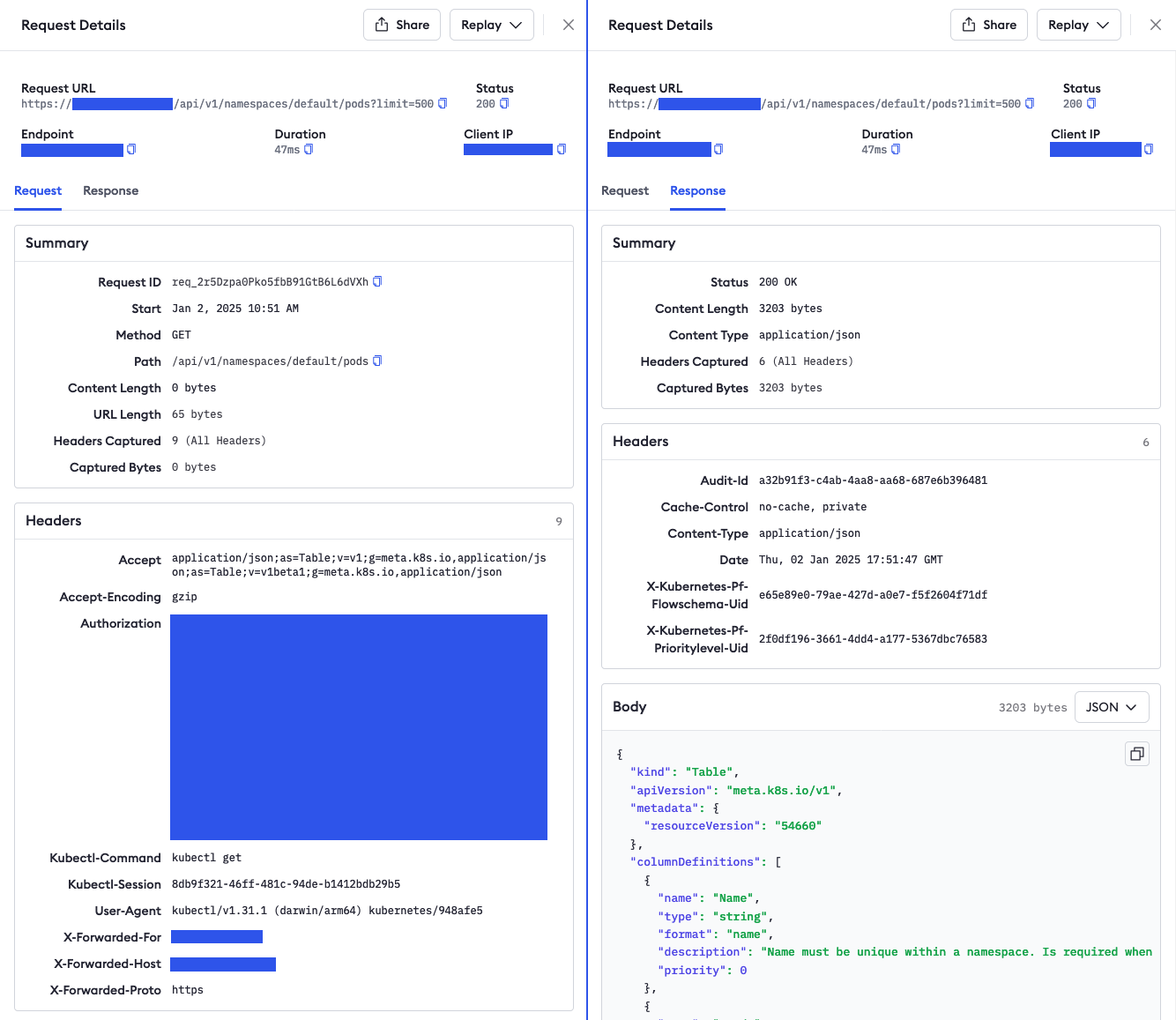Copy the Client IP in right panel
The width and height of the screenshot is (1176, 1020).
1149,150
